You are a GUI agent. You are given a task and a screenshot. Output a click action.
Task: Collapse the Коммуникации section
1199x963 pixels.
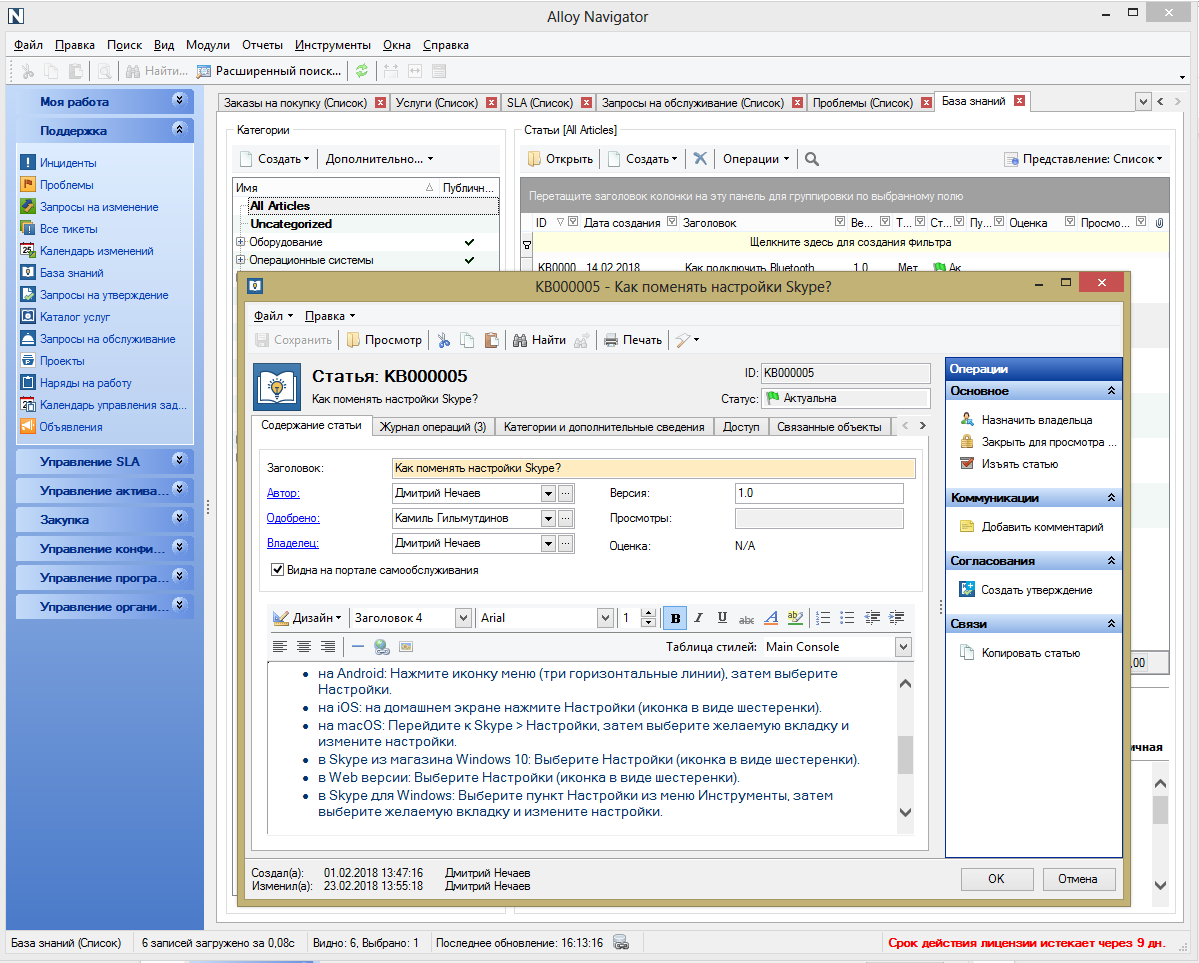click(1111, 498)
